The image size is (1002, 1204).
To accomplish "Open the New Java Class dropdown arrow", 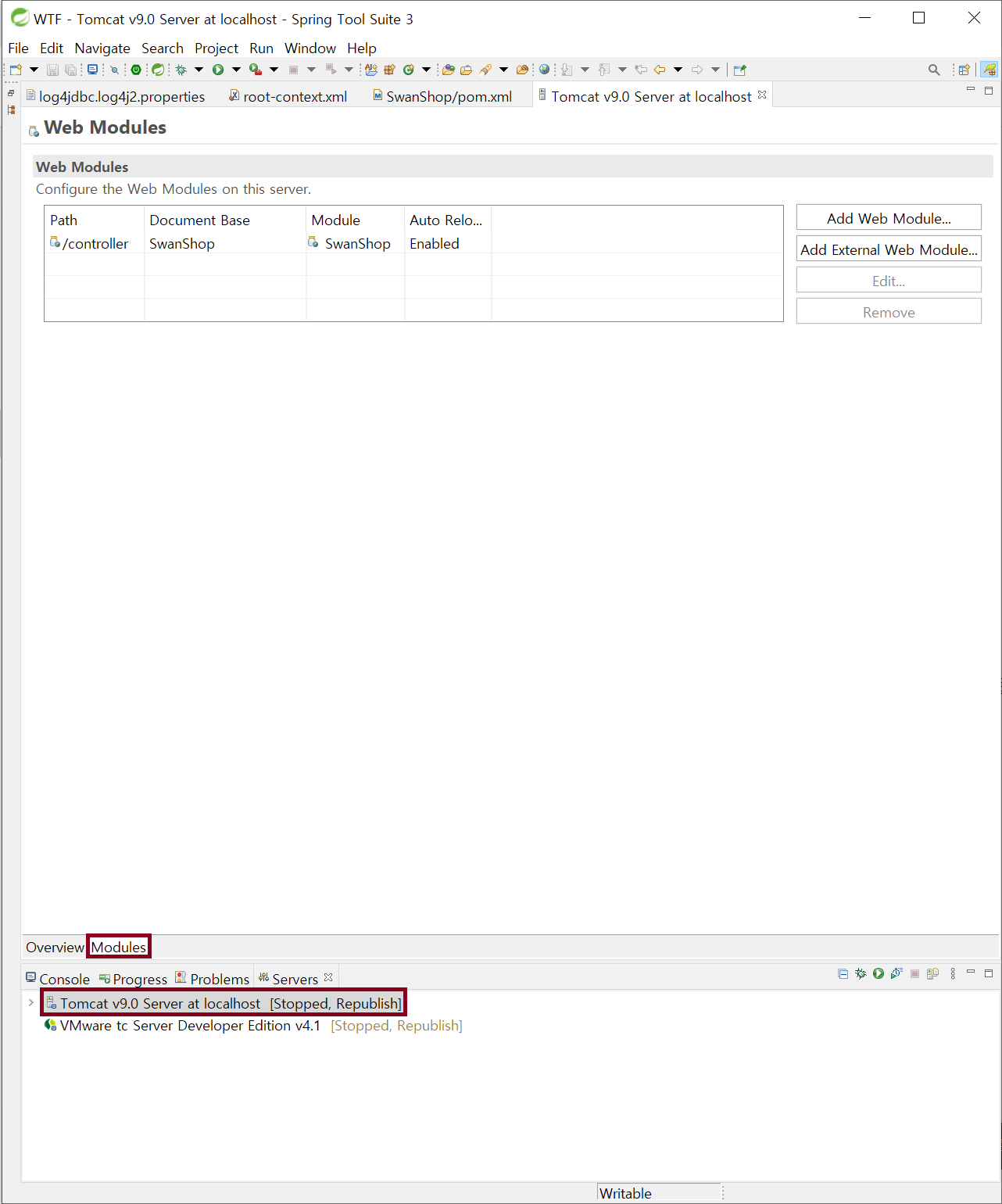I will coord(426,70).
